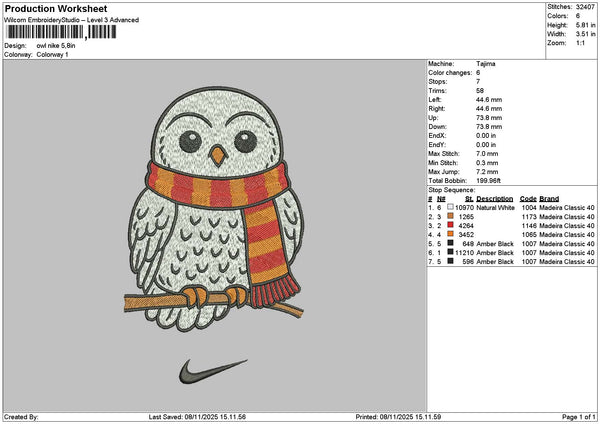Click the 'Brand' column header

point(549,199)
